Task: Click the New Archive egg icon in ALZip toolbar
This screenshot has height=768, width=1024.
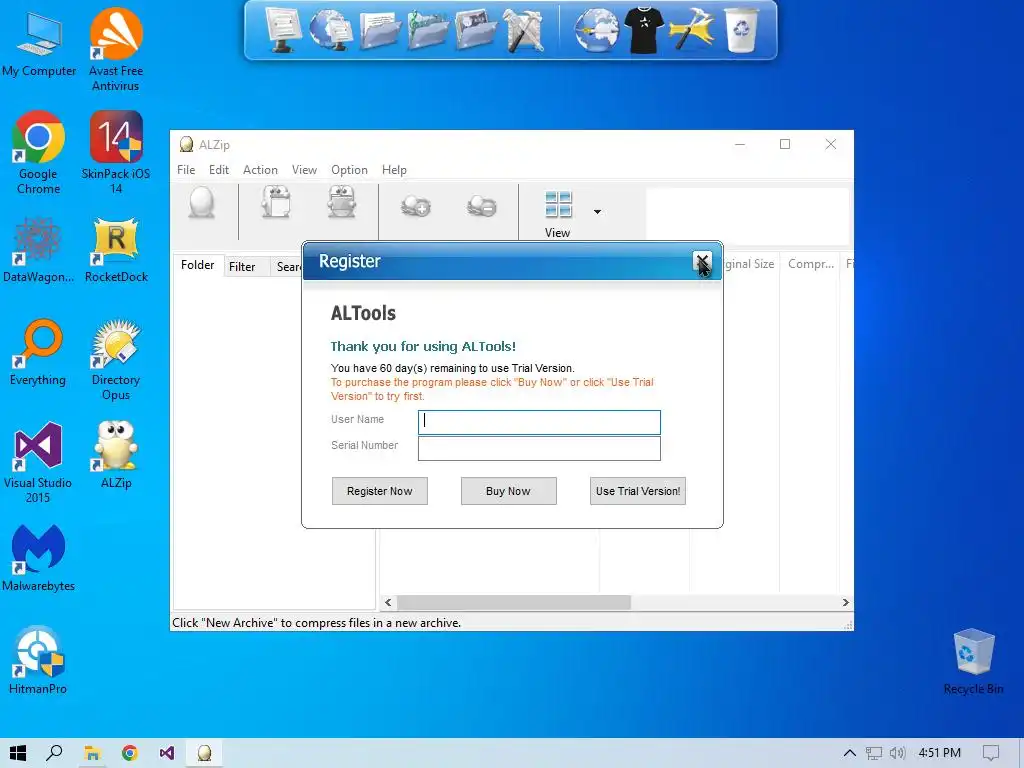Action: pos(202,203)
